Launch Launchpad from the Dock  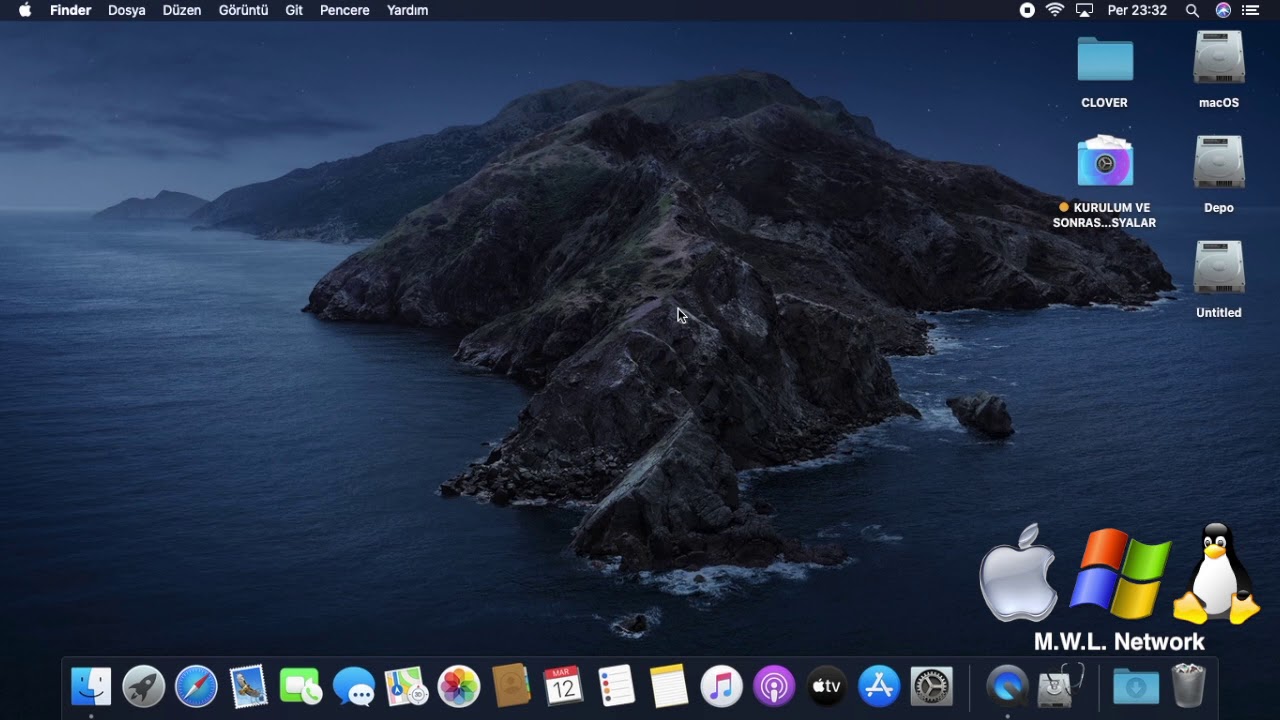[144, 687]
